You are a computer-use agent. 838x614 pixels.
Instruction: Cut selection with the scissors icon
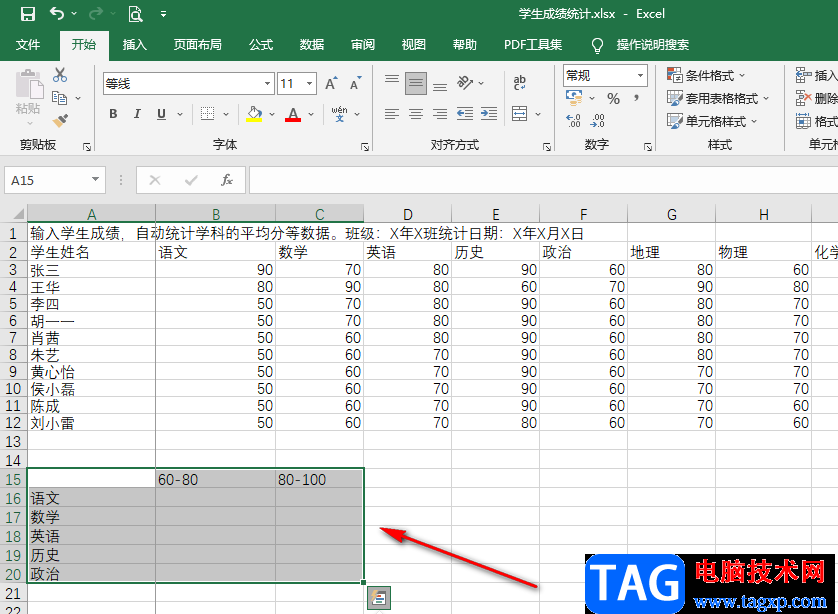pos(60,75)
